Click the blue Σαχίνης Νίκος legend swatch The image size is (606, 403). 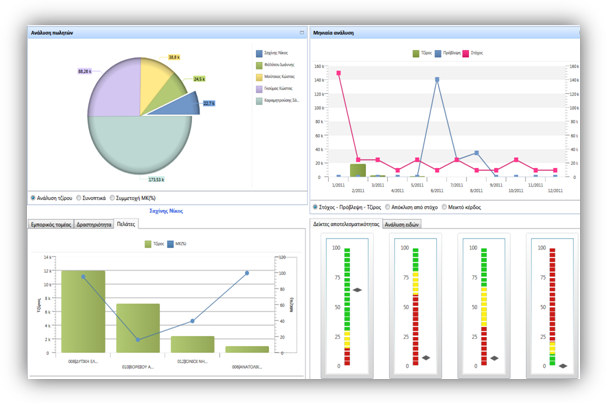[259, 53]
